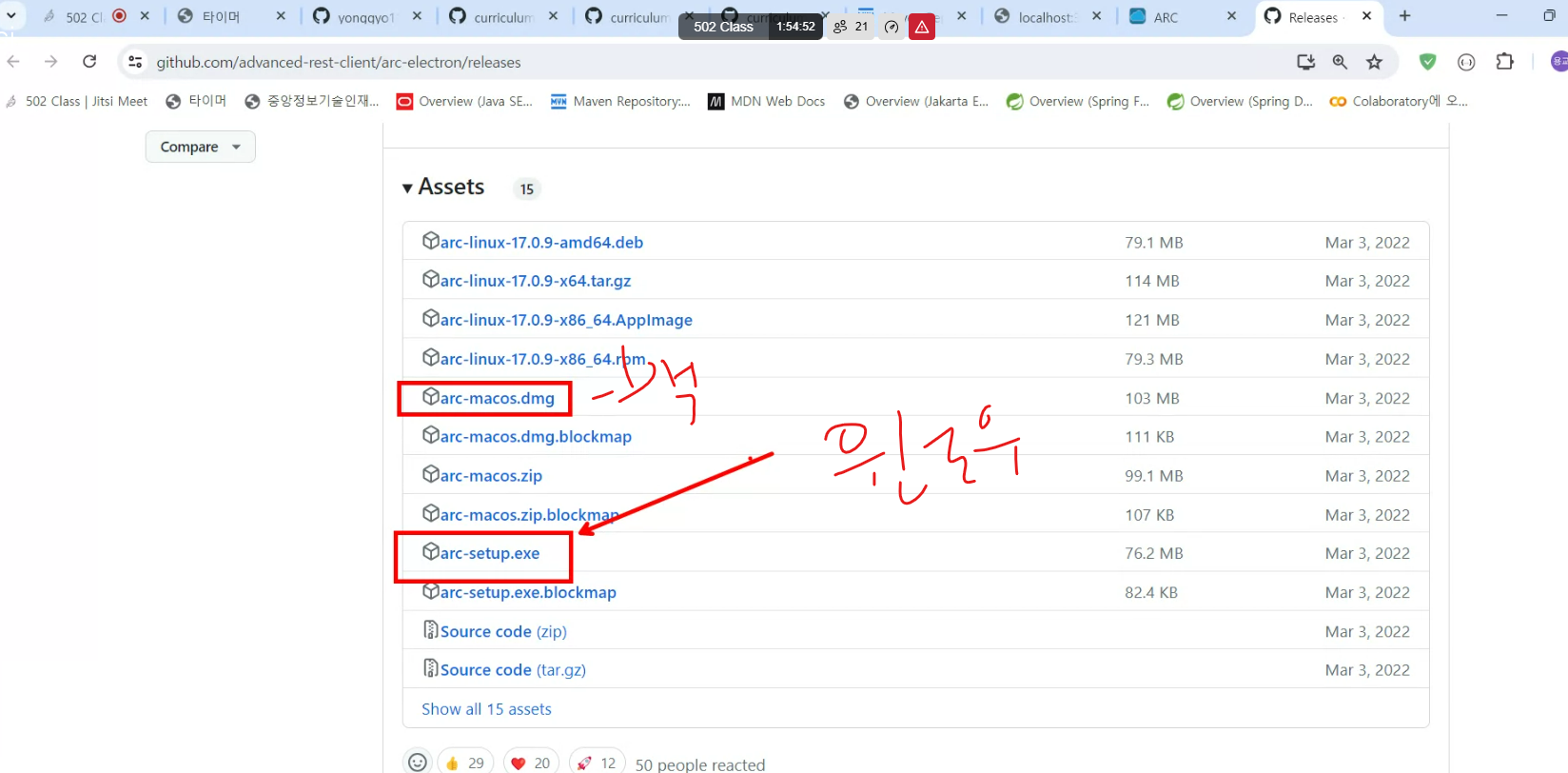
Task: Open the add reaction smiley icon
Action: pos(417,762)
